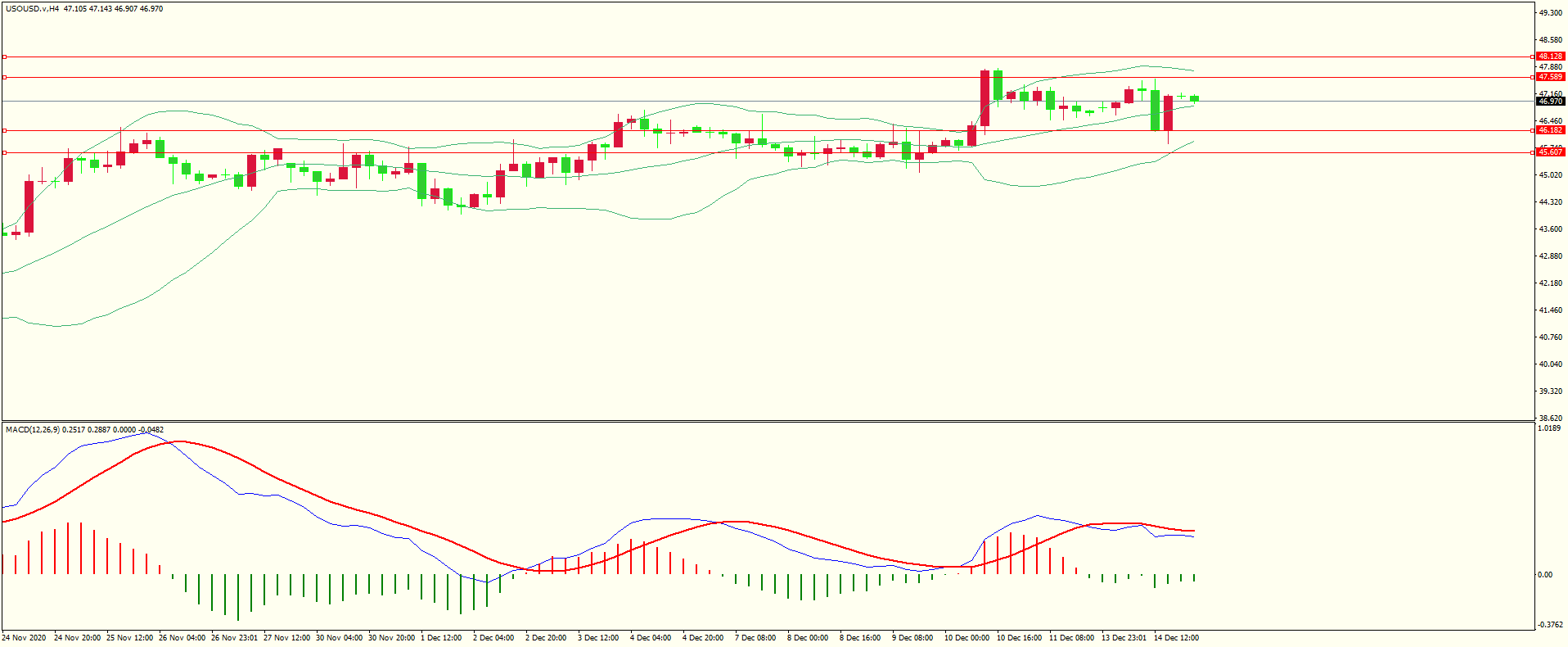The height and width of the screenshot is (647, 1568).
Task: Select the red 45.607 price tag
Action: pos(1550,152)
